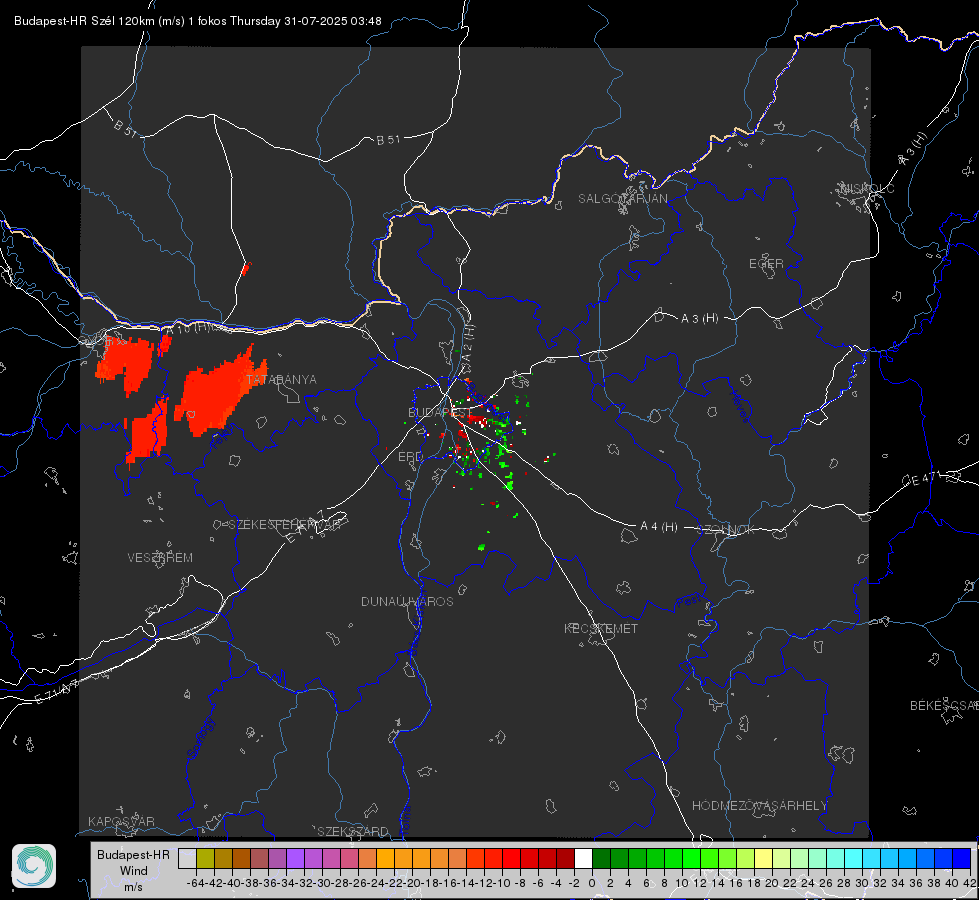Pick the light gray swatch at legend's left end
This screenshot has height=900, width=979.
[187, 858]
